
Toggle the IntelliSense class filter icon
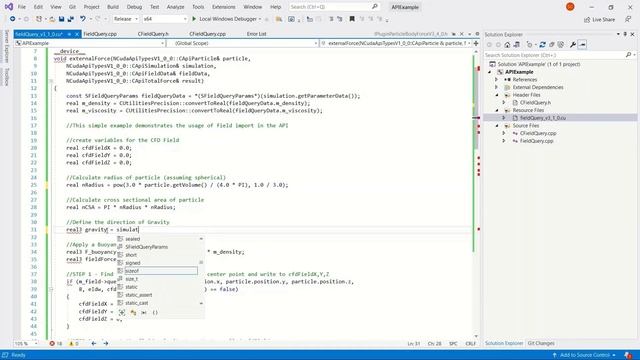(133, 313)
